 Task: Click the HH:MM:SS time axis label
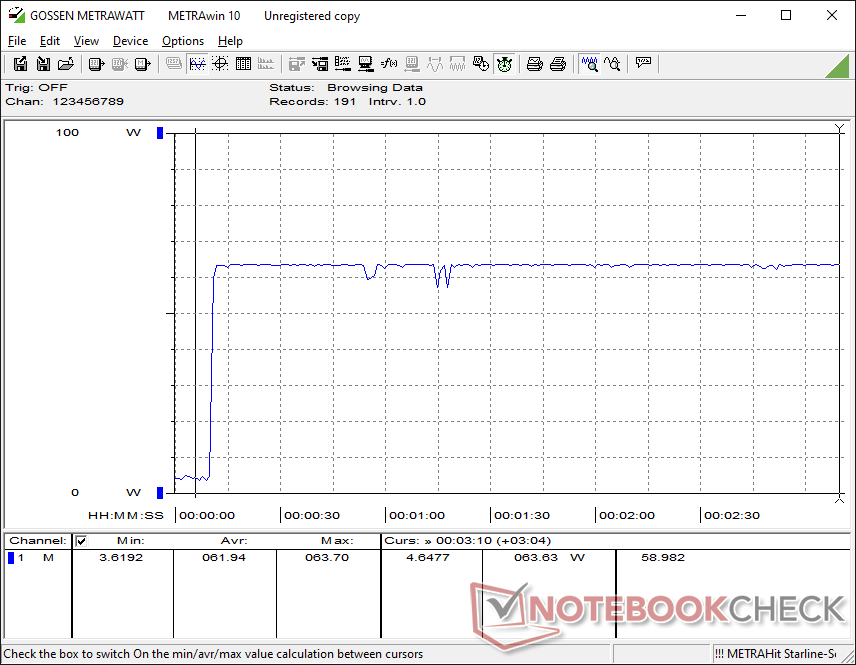pyautogui.click(x=126, y=516)
